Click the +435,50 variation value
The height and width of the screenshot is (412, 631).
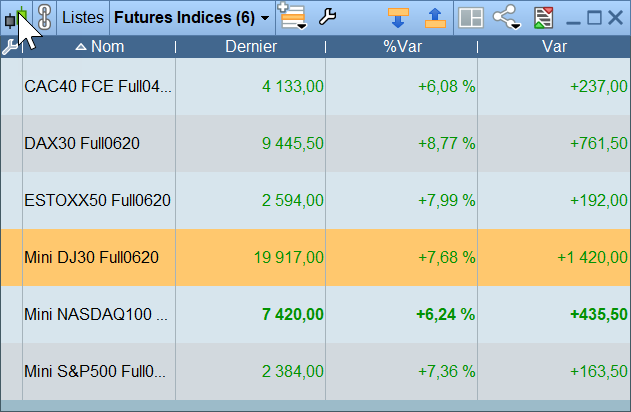(599, 315)
